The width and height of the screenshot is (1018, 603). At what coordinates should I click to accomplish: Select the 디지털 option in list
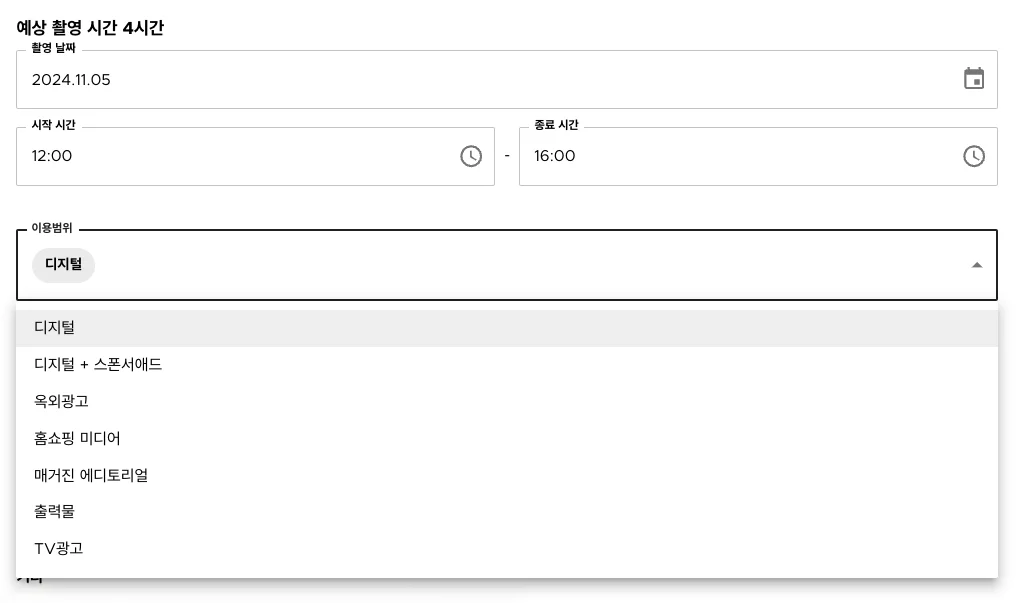click(55, 328)
